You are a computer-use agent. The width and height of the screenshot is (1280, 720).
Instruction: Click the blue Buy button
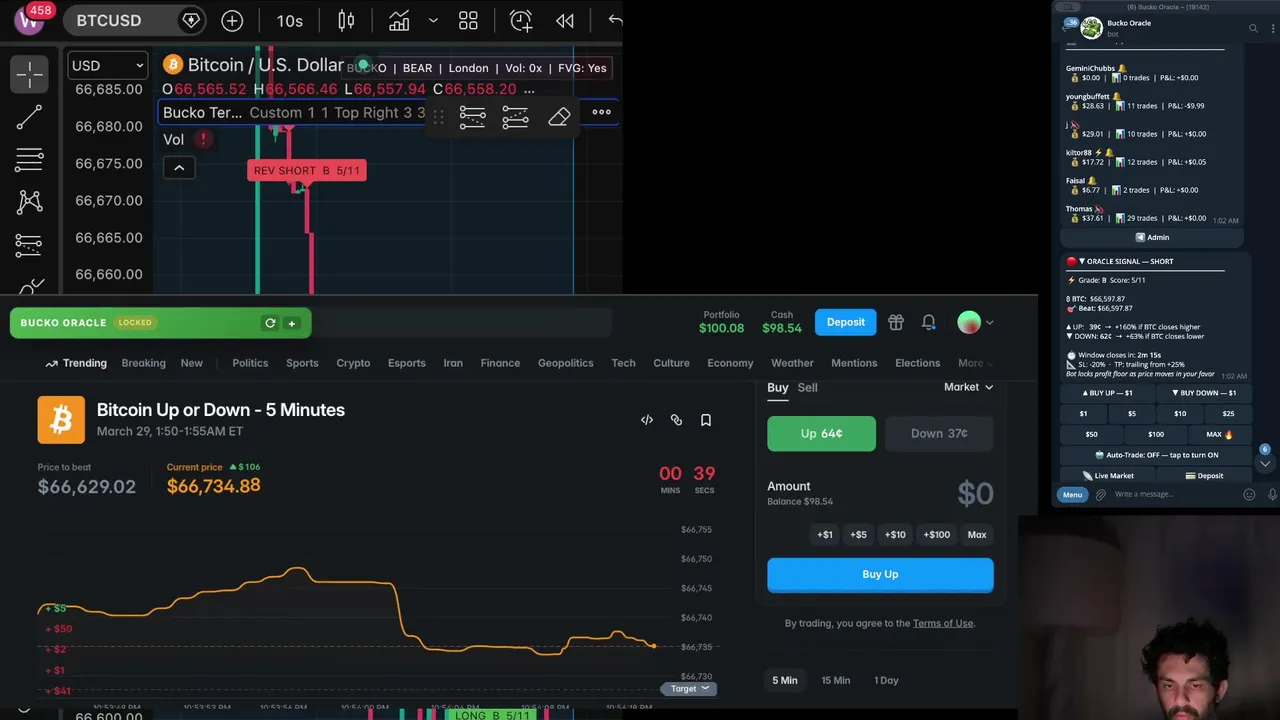tap(880, 575)
